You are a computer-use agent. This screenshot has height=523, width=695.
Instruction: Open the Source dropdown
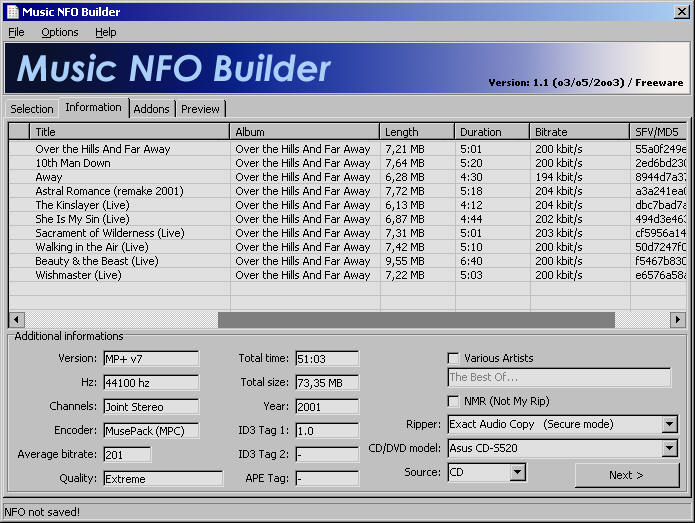(517, 472)
